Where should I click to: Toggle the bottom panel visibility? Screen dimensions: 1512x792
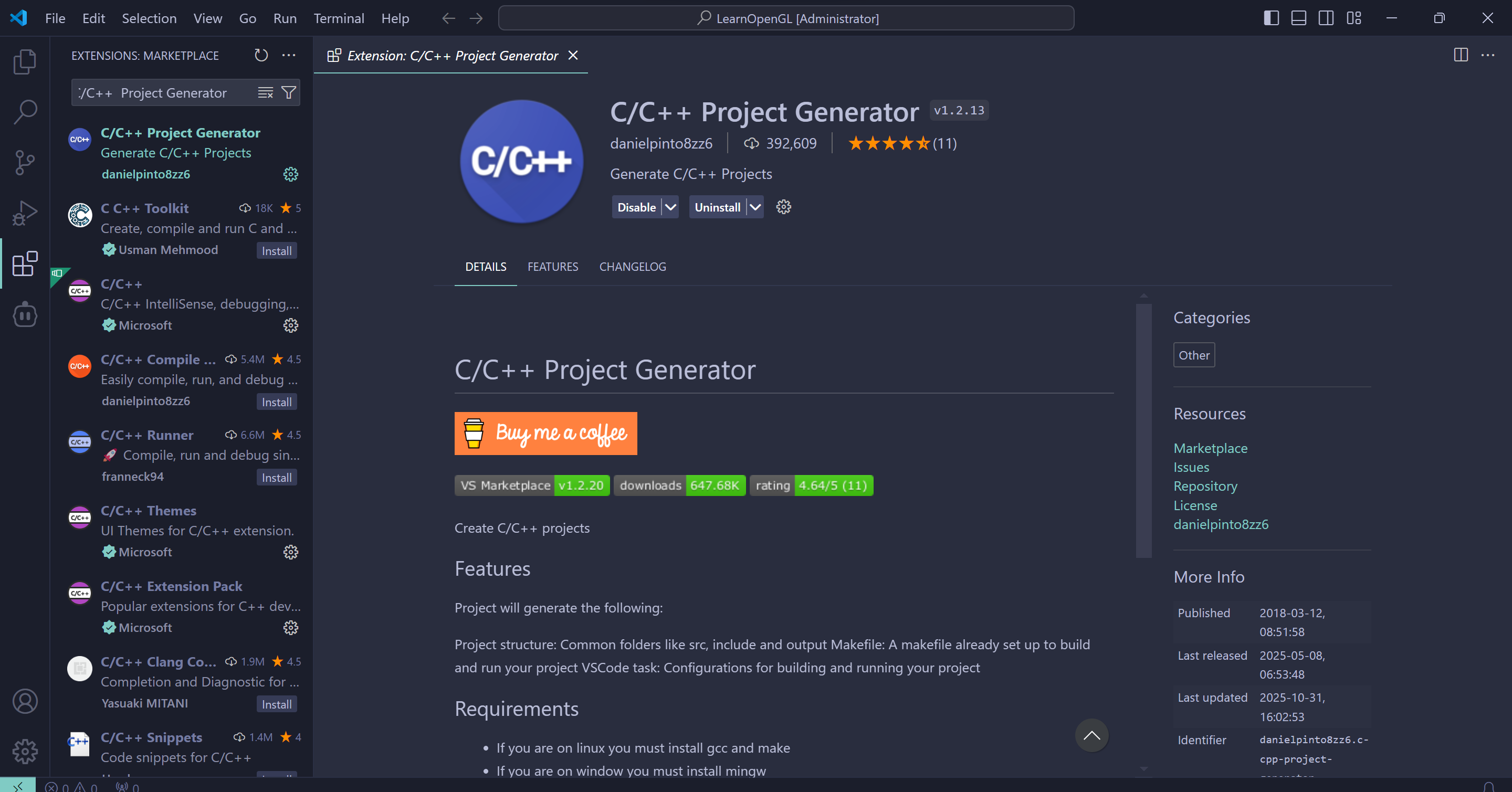tap(1298, 18)
